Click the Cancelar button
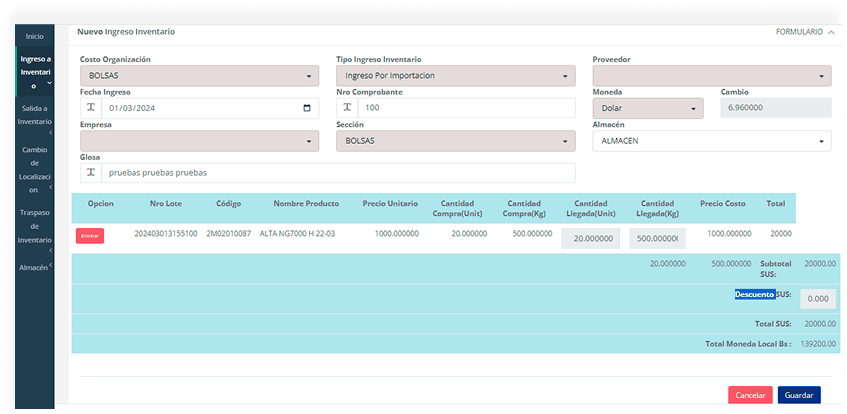Screen dimensions: 847x414 tap(750, 395)
